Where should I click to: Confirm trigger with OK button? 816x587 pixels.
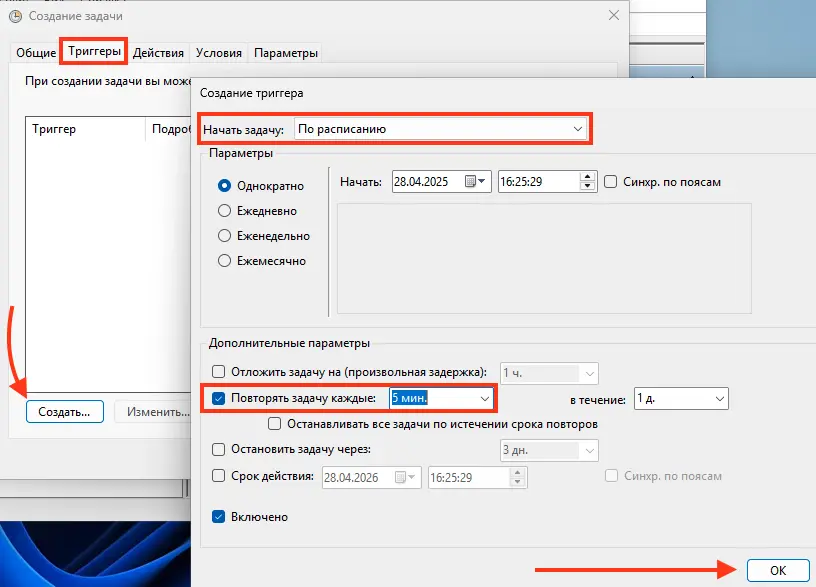(x=778, y=570)
